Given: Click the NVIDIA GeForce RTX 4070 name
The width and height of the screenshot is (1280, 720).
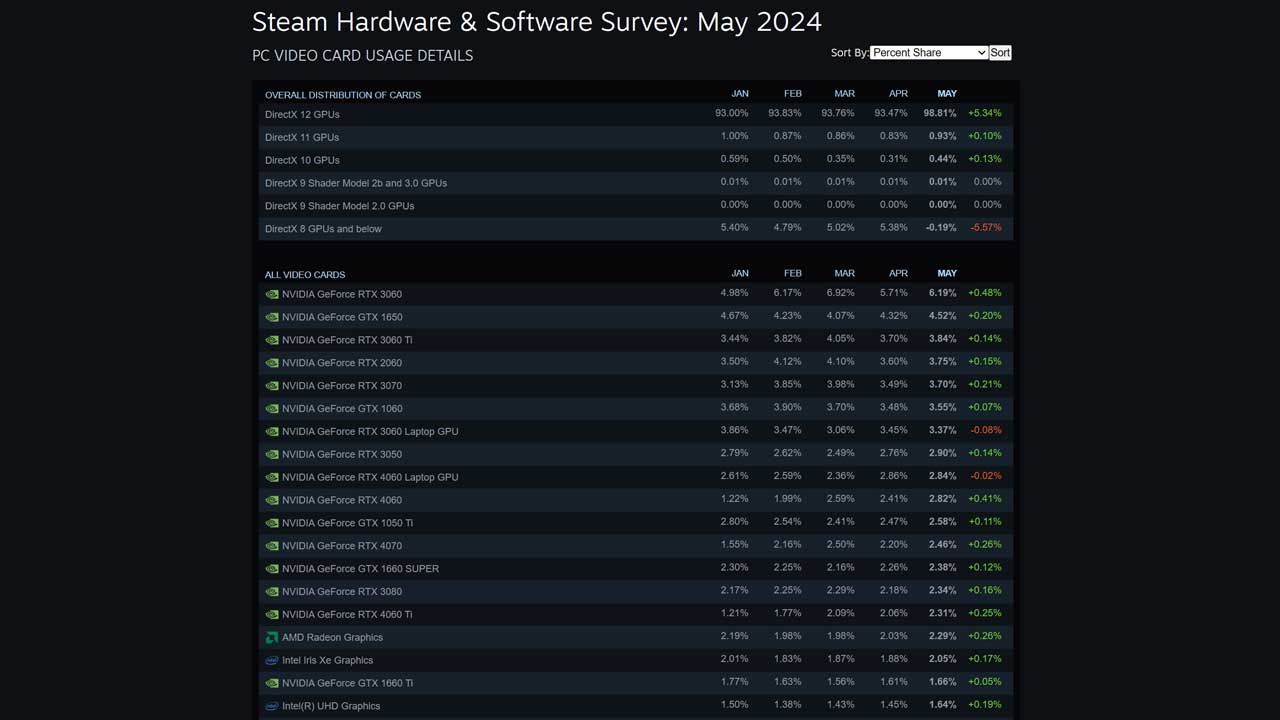Looking at the screenshot, I should (342, 546).
